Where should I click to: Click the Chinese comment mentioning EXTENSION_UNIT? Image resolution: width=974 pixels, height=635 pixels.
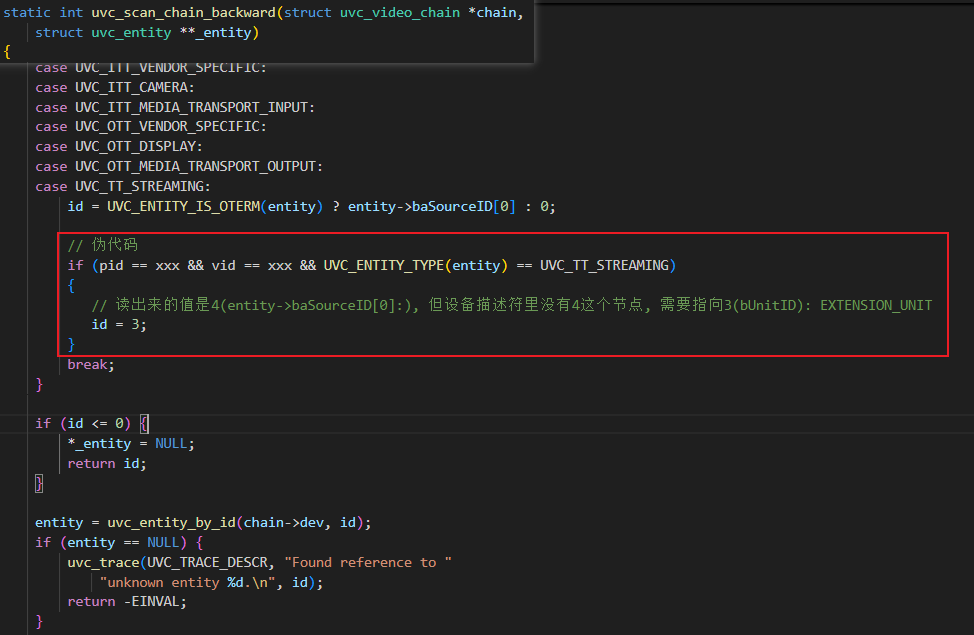point(512,304)
